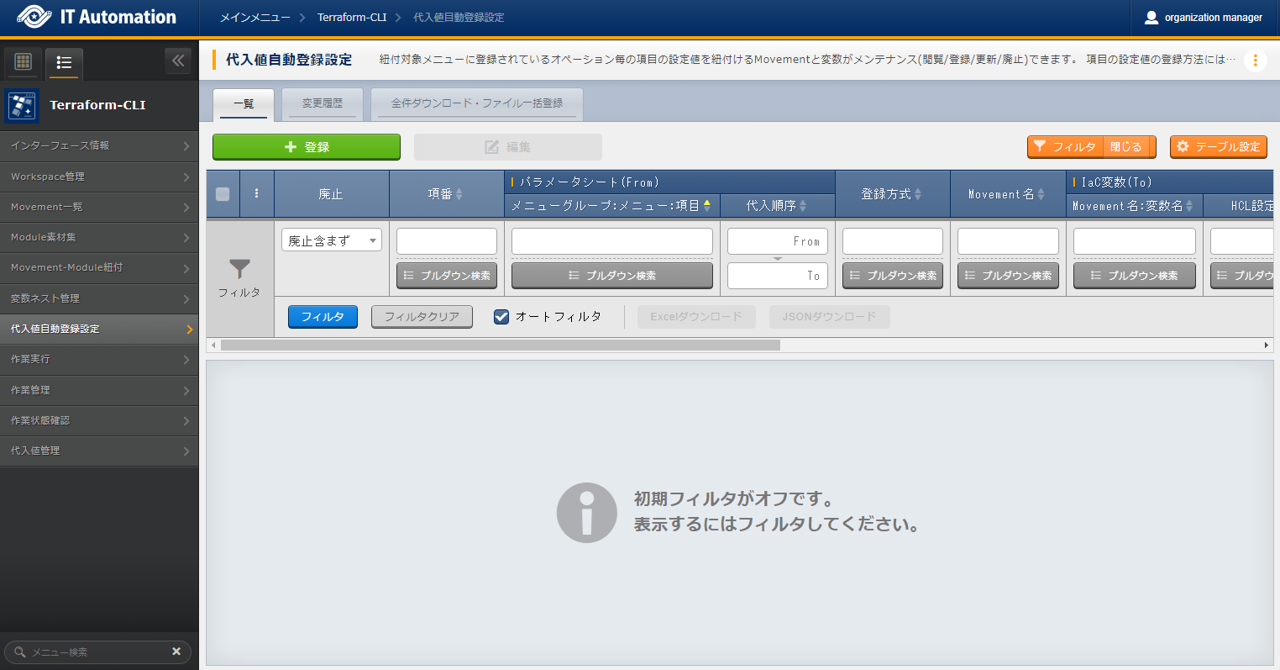This screenshot has width=1280, height=670.
Task: Uncheck the オートフィルタ checkbox
Action: pos(502,317)
